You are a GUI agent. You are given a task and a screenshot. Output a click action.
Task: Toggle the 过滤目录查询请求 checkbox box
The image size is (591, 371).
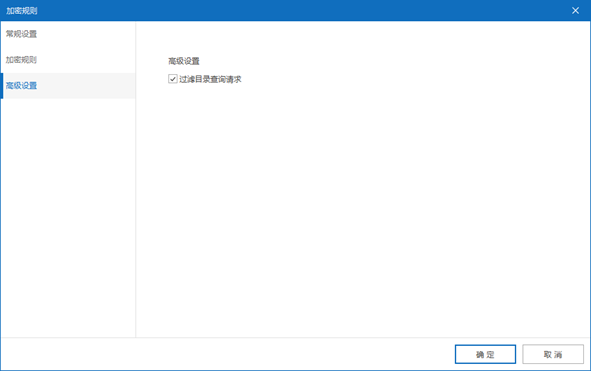point(173,79)
